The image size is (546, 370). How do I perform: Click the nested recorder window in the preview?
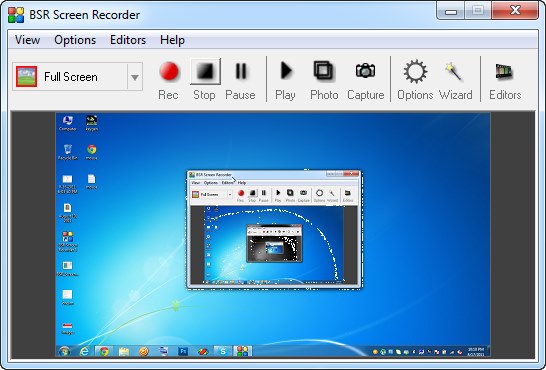pos(274,229)
